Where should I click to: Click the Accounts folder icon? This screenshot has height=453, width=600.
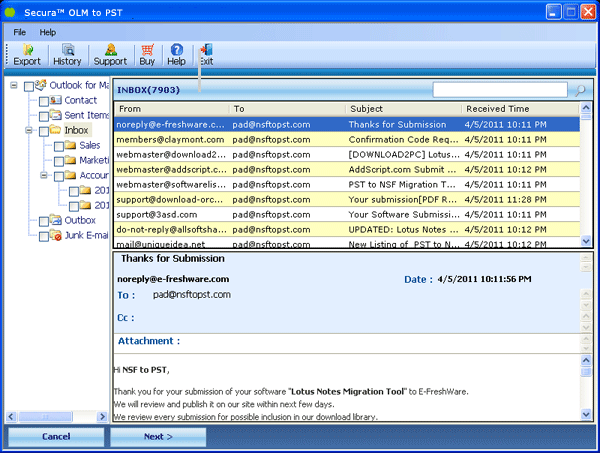pyautogui.click(x=71, y=175)
